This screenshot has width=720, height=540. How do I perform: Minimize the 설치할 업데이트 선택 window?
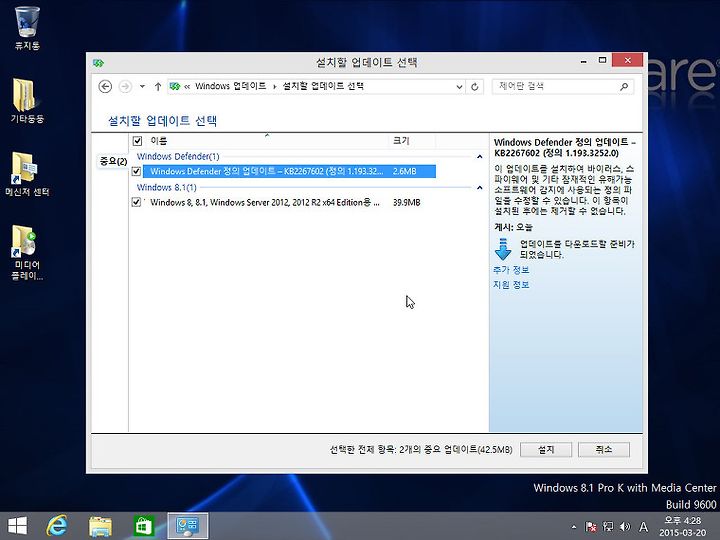pyautogui.click(x=584, y=61)
